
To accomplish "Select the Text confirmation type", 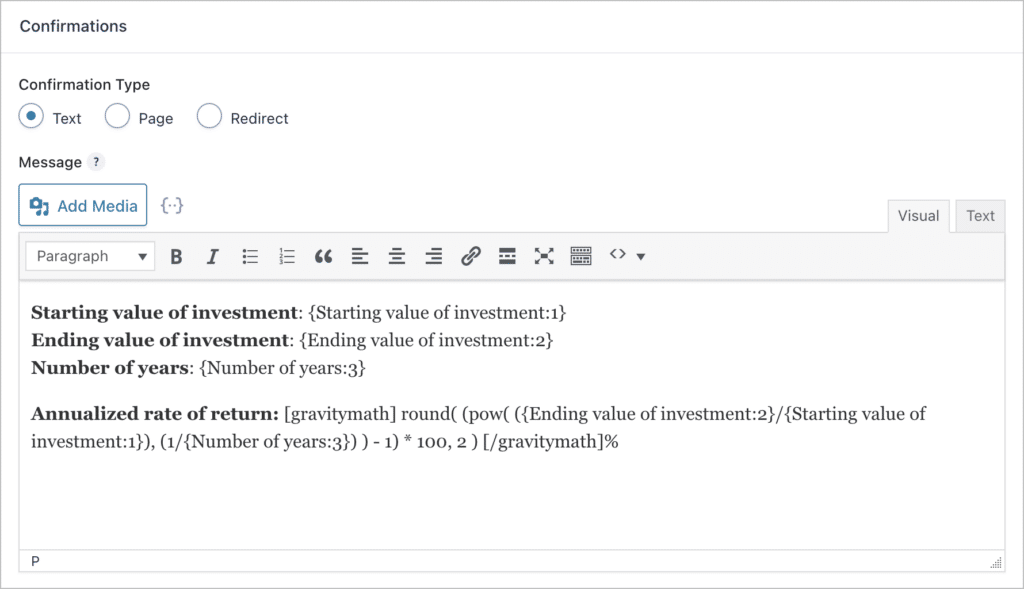I will point(32,117).
